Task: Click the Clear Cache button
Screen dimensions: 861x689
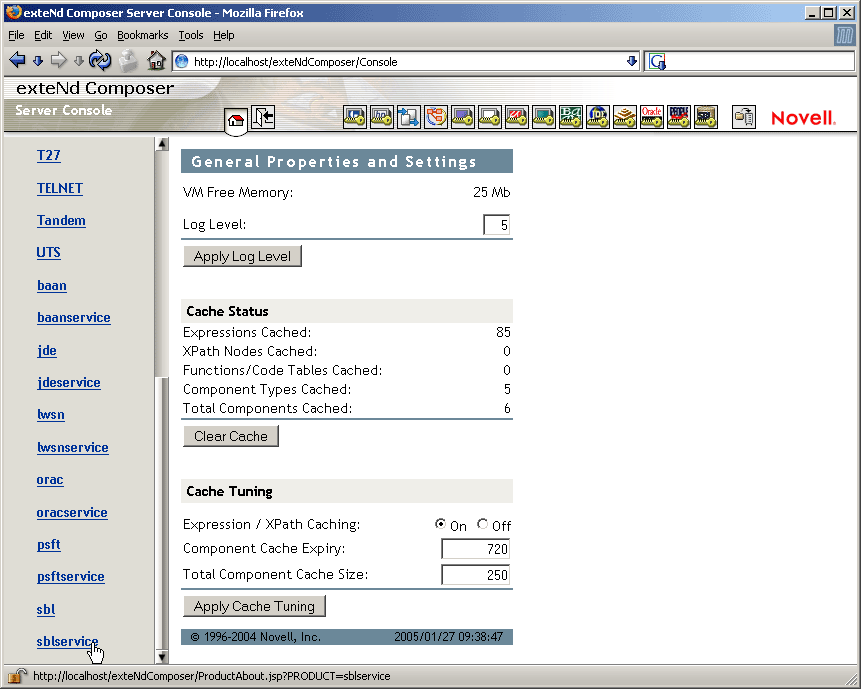Action: click(x=231, y=436)
